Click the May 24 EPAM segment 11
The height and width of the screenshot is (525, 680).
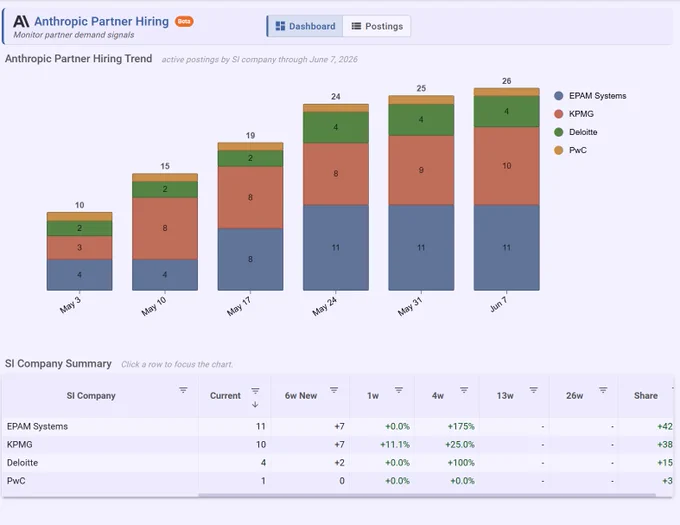tap(336, 248)
